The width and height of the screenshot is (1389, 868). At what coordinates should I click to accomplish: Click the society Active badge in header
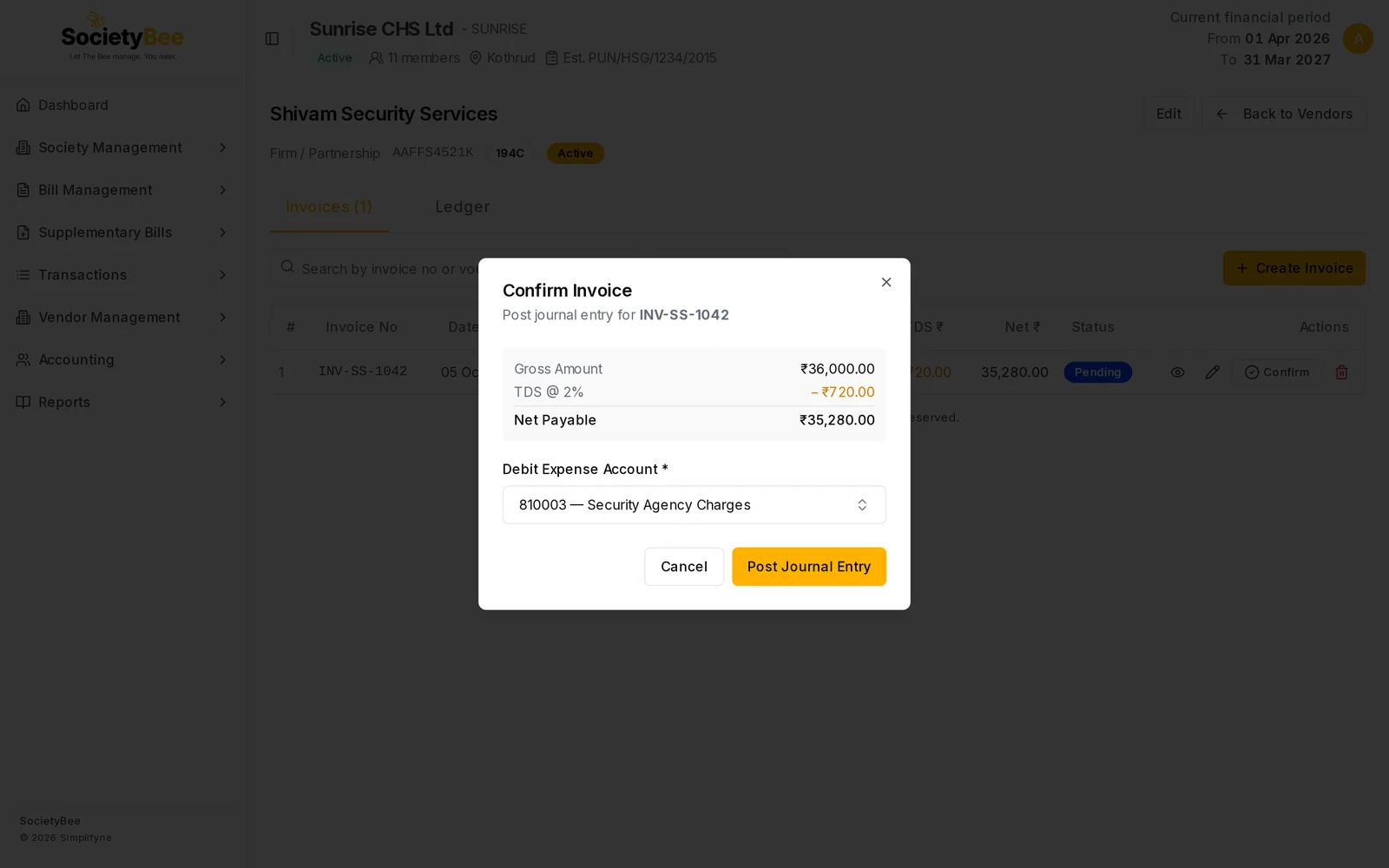tap(334, 58)
